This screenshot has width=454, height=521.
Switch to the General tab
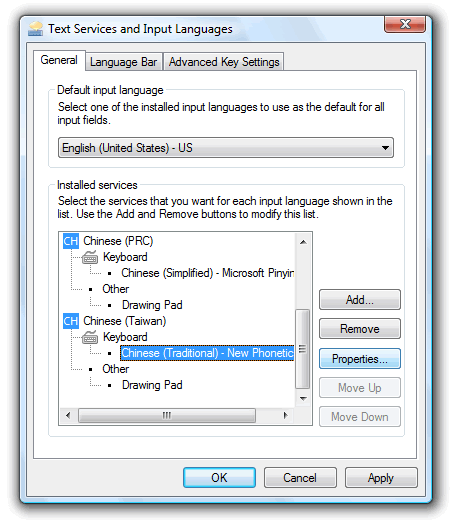(x=59, y=60)
